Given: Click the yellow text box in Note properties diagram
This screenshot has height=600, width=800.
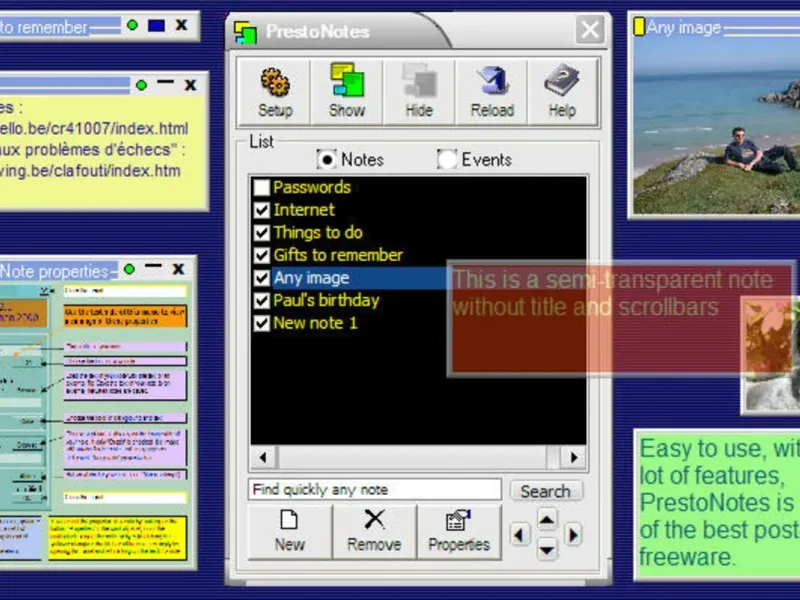Looking at the screenshot, I should click(117, 538).
